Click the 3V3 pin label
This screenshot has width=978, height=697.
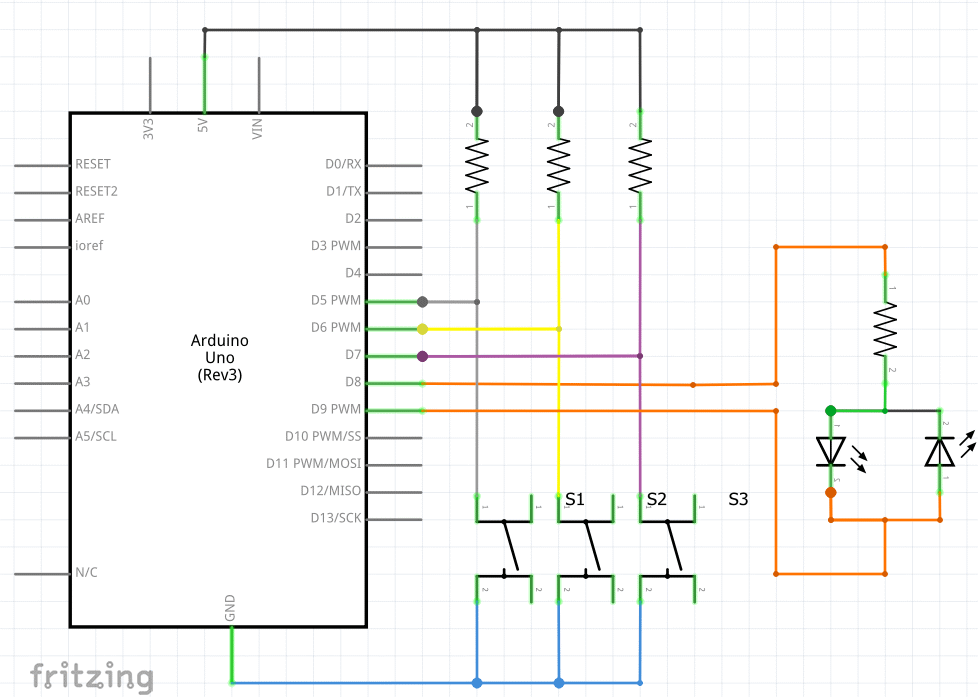pyautogui.click(x=148, y=129)
